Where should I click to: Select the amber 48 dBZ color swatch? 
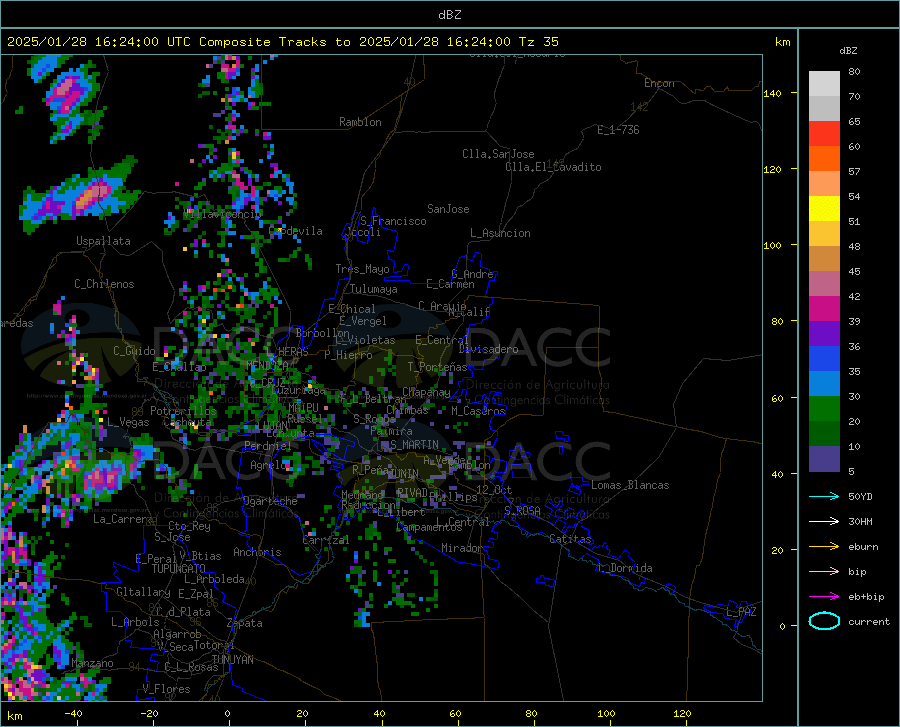824,234
